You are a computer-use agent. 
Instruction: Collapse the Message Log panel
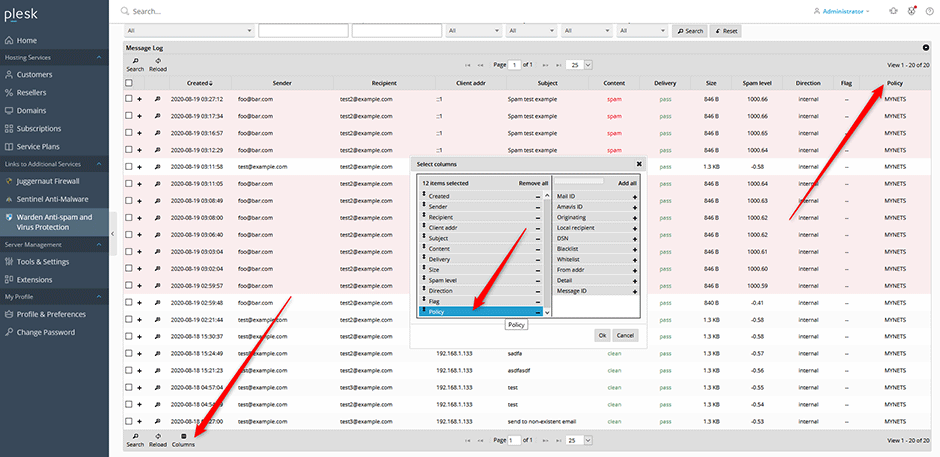(x=925, y=48)
